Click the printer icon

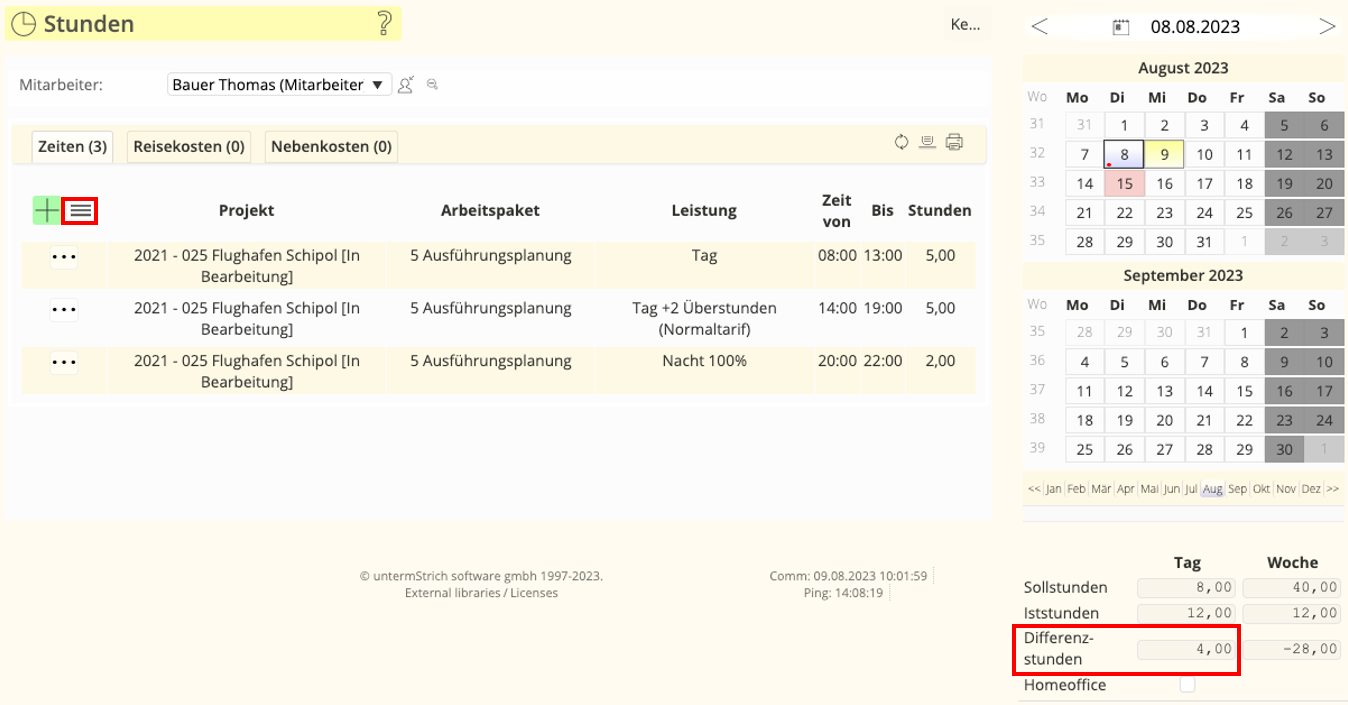tap(954, 142)
